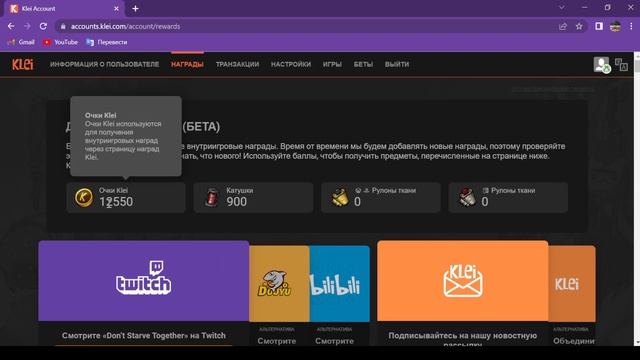Screen dimensions: 640x360
Task: Toggle the browser side panel icon
Action: 599,26
